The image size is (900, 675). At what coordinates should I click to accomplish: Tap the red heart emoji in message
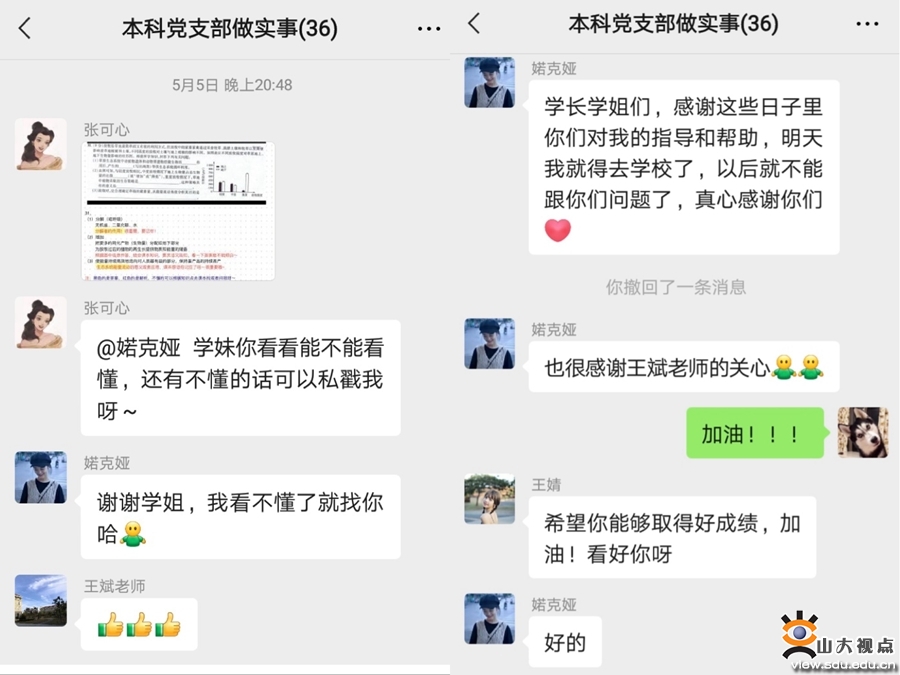click(557, 230)
